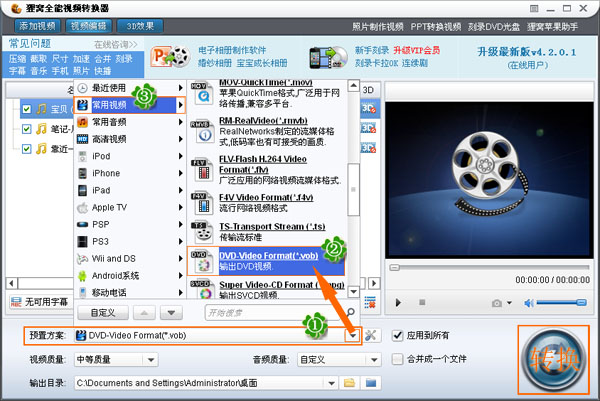Click the 添加视频 add video button
This screenshot has width=600, height=401.
click(x=38, y=26)
